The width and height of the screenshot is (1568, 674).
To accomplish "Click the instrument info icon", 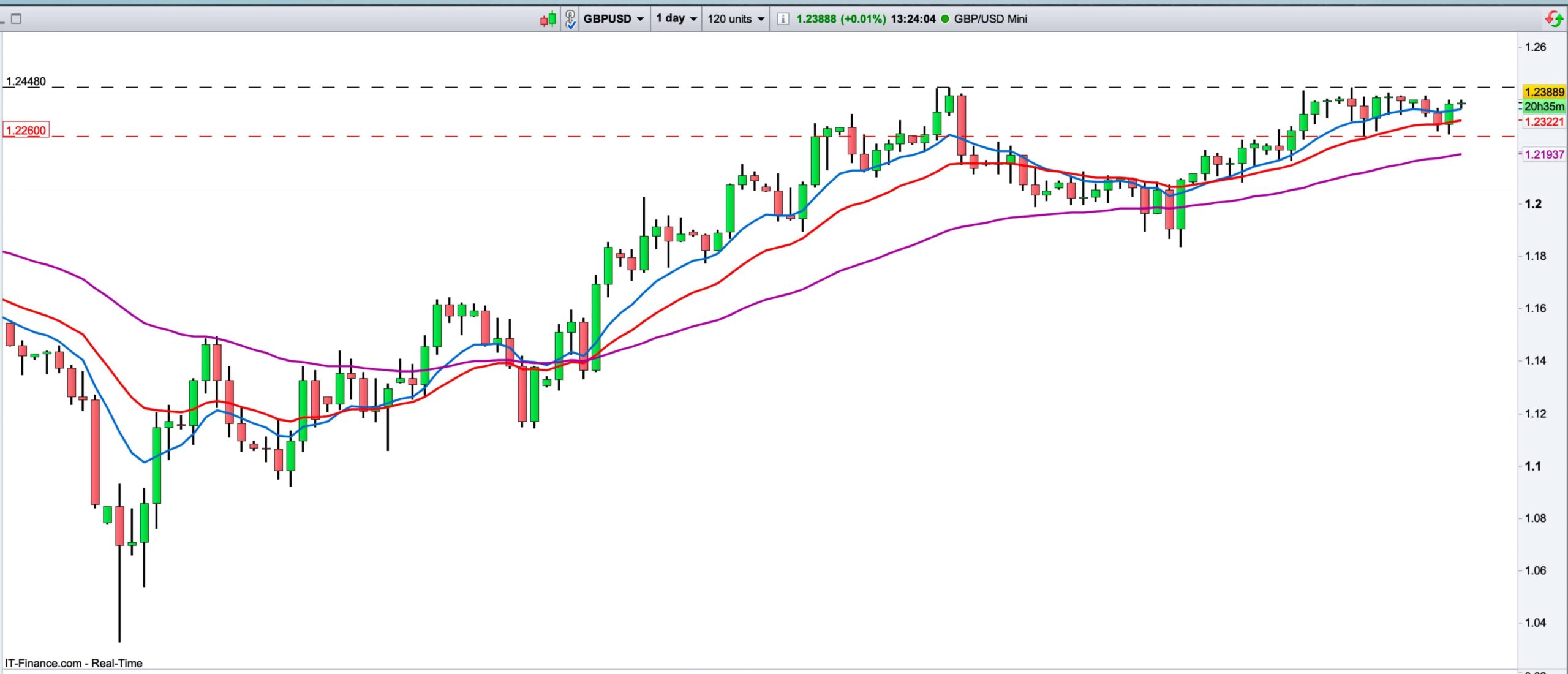I will (x=782, y=19).
